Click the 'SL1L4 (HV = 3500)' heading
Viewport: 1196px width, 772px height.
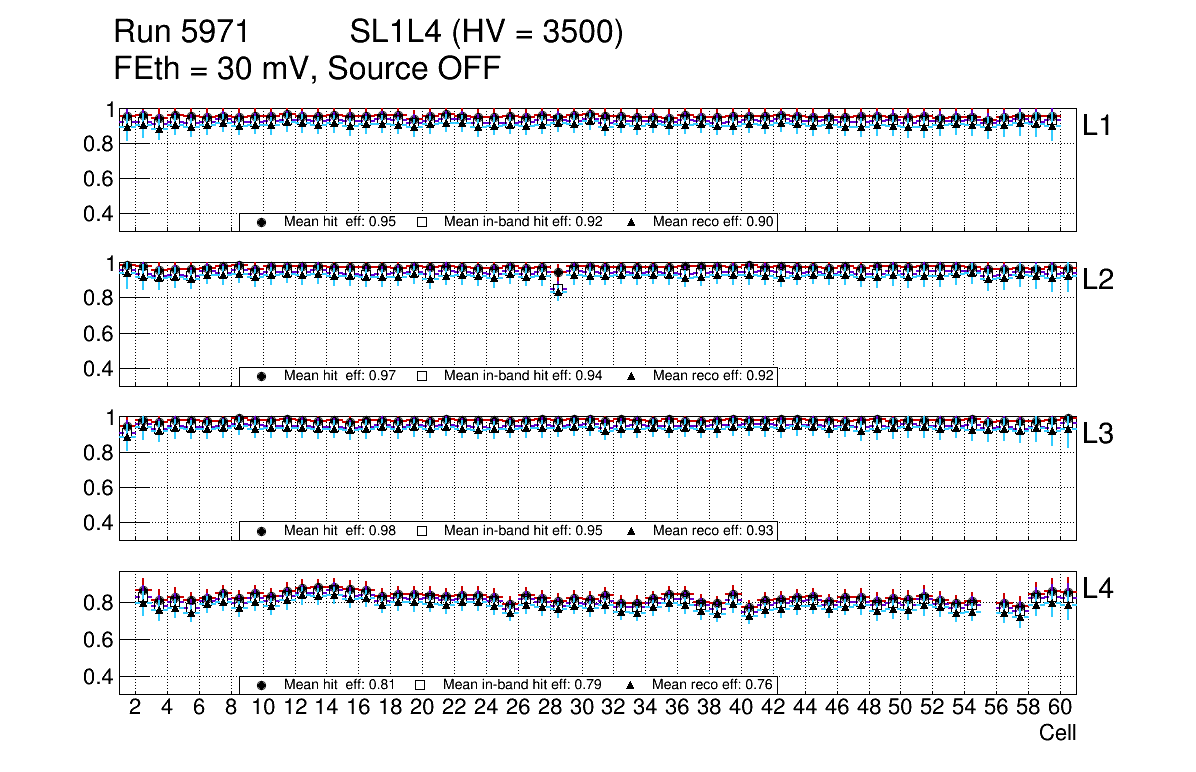486,33
